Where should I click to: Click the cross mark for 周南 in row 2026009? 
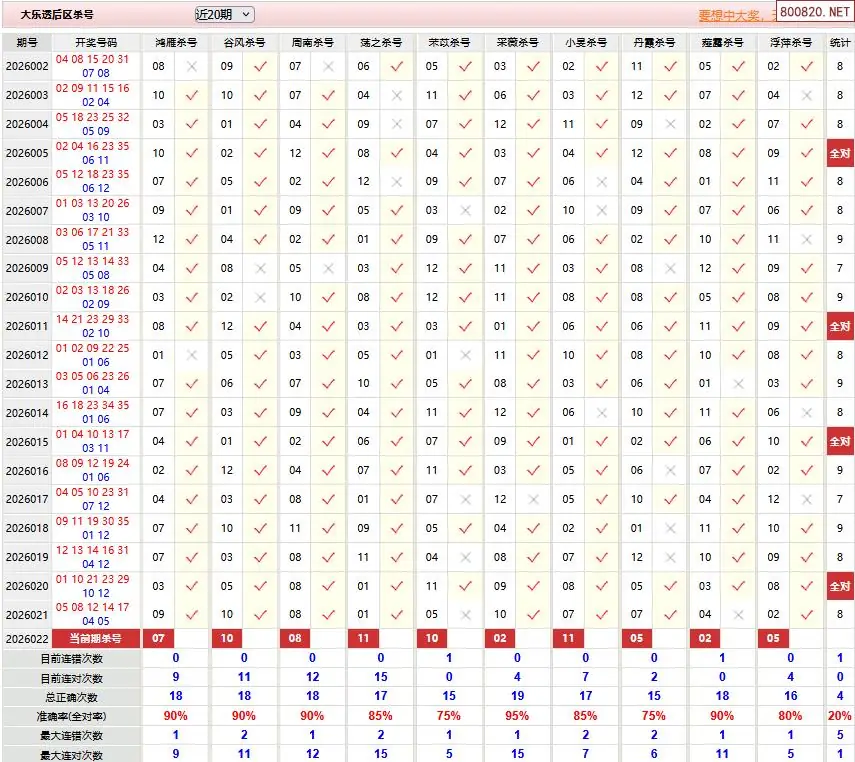(329, 268)
